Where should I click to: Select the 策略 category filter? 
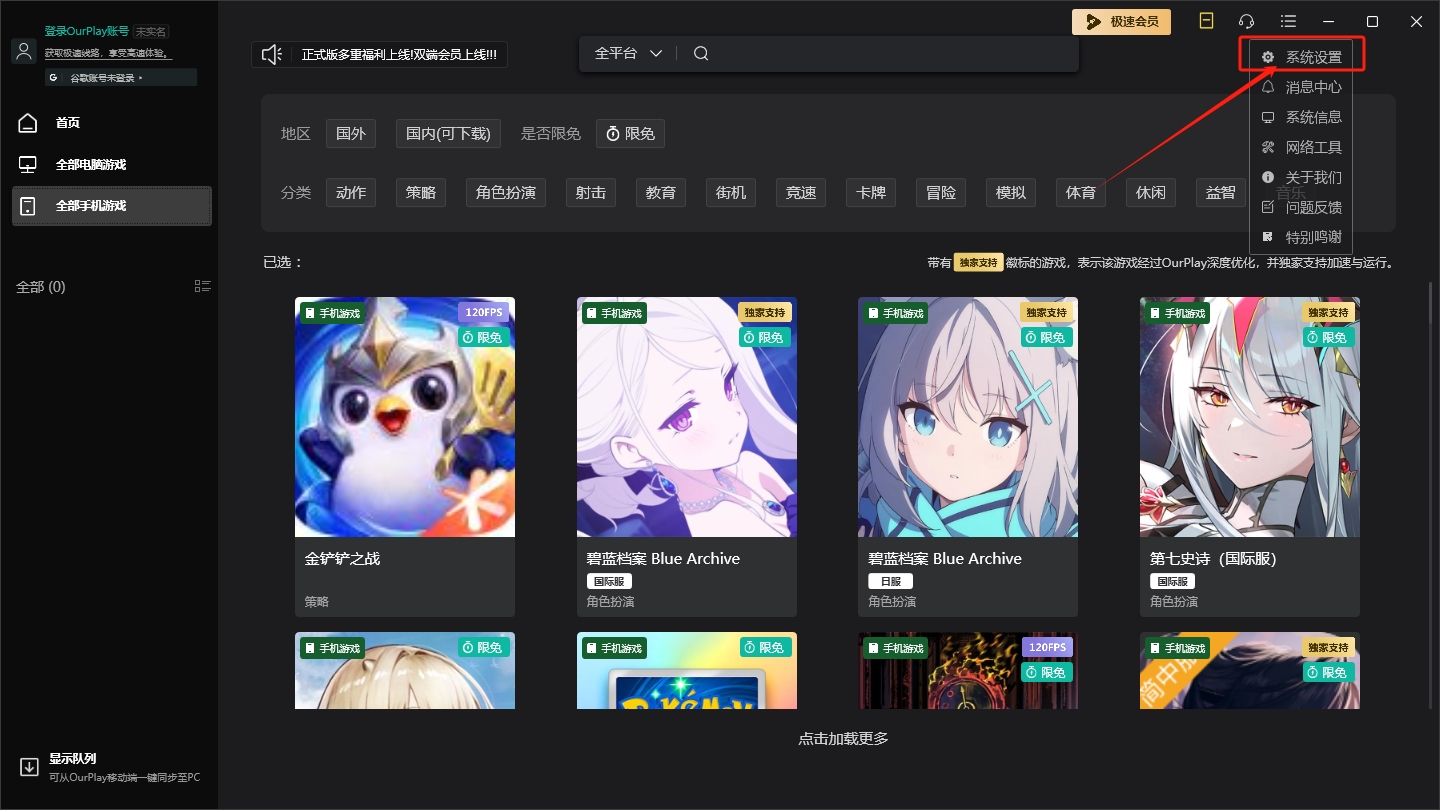[x=421, y=192]
